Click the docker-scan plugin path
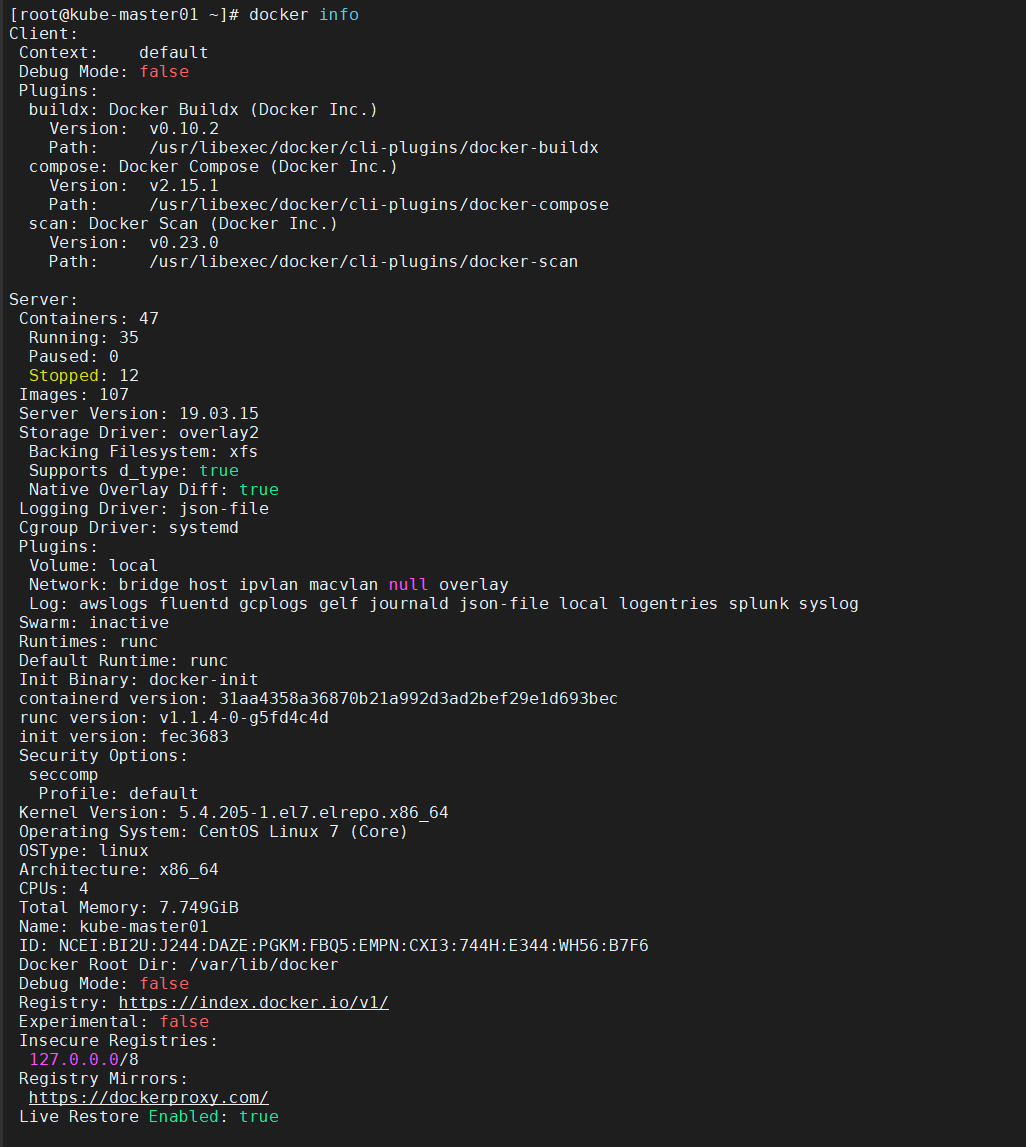This screenshot has width=1026, height=1147. coord(363,261)
